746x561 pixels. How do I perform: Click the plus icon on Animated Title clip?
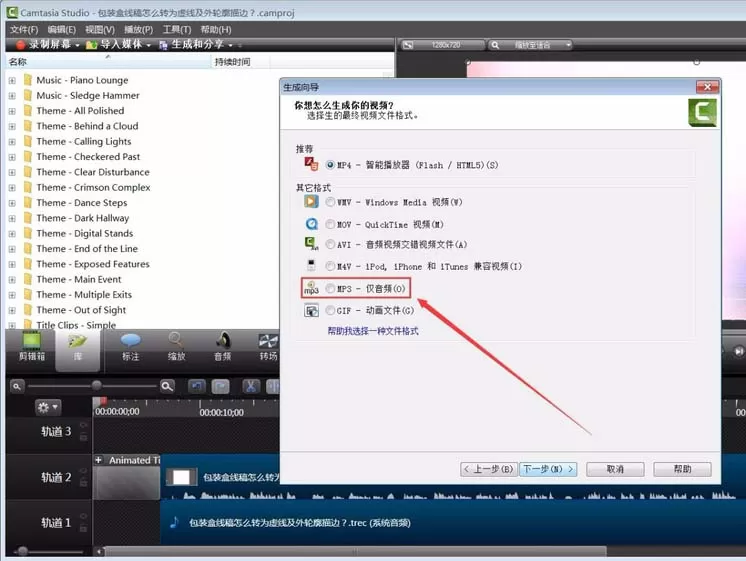coord(98,460)
